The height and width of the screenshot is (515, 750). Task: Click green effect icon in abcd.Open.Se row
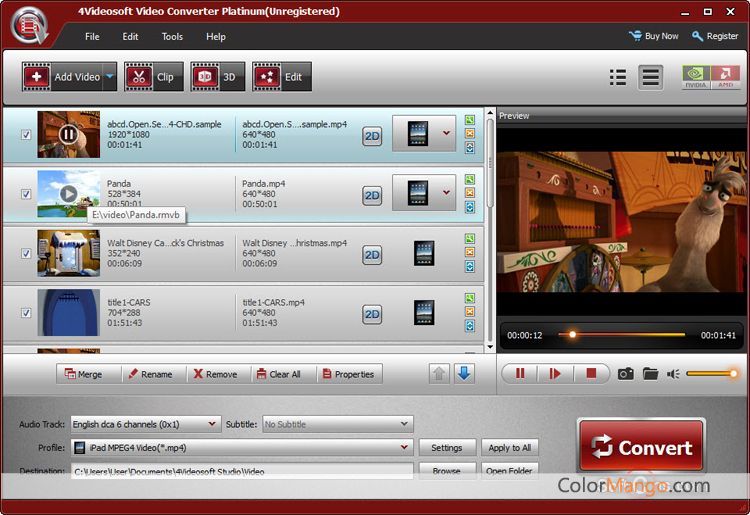pyautogui.click(x=470, y=120)
